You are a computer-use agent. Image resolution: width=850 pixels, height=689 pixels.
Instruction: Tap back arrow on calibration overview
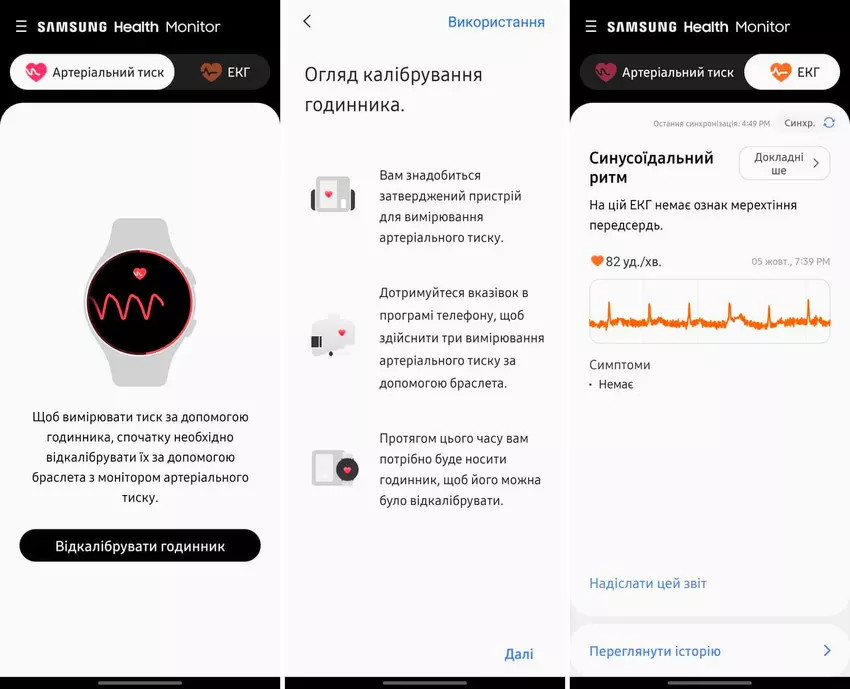click(x=307, y=22)
